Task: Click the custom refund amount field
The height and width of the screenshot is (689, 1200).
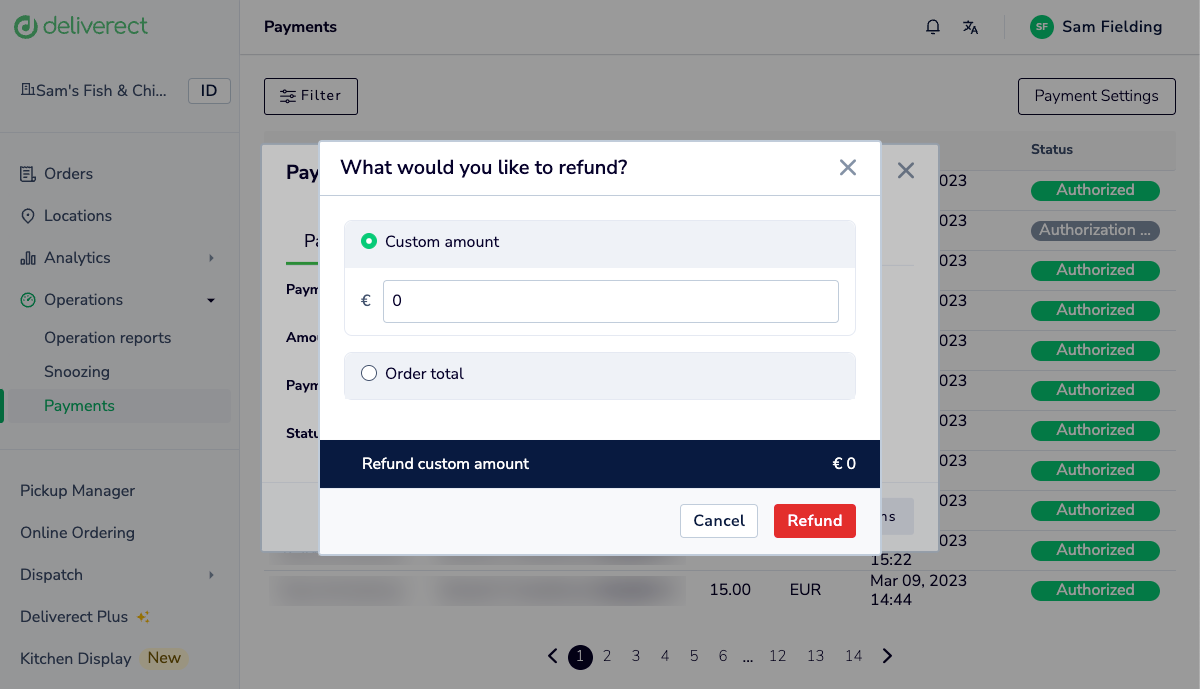Action: (611, 301)
